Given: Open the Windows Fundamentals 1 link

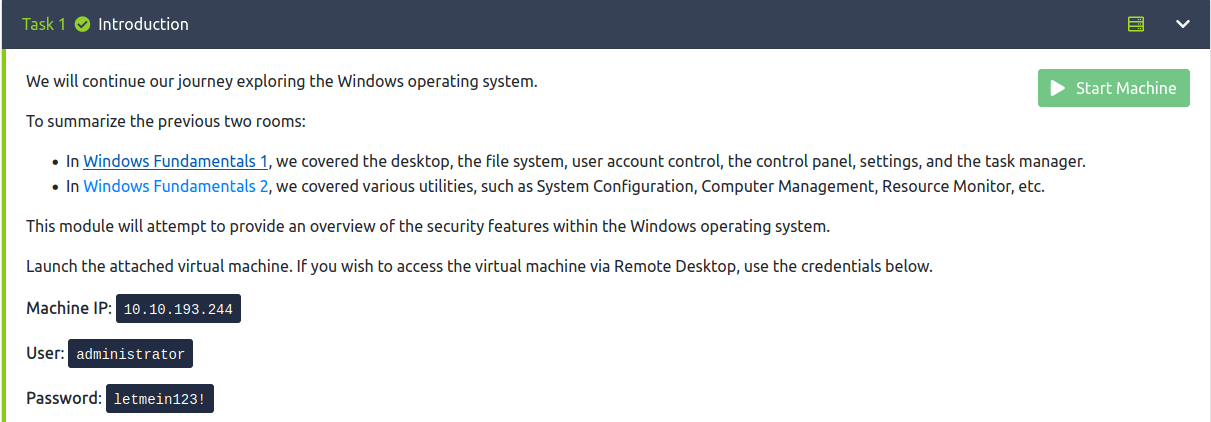Looking at the screenshot, I should (175, 161).
